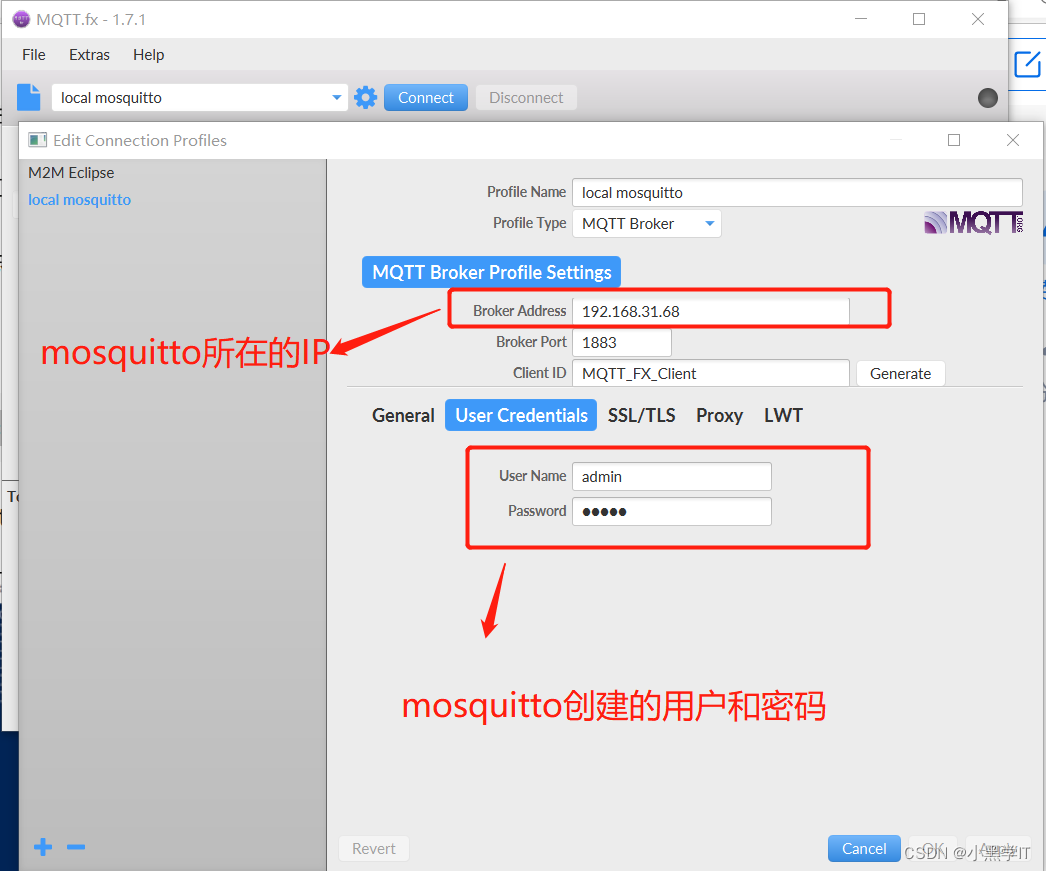
Task: Open the File menu
Action: [x=33, y=55]
